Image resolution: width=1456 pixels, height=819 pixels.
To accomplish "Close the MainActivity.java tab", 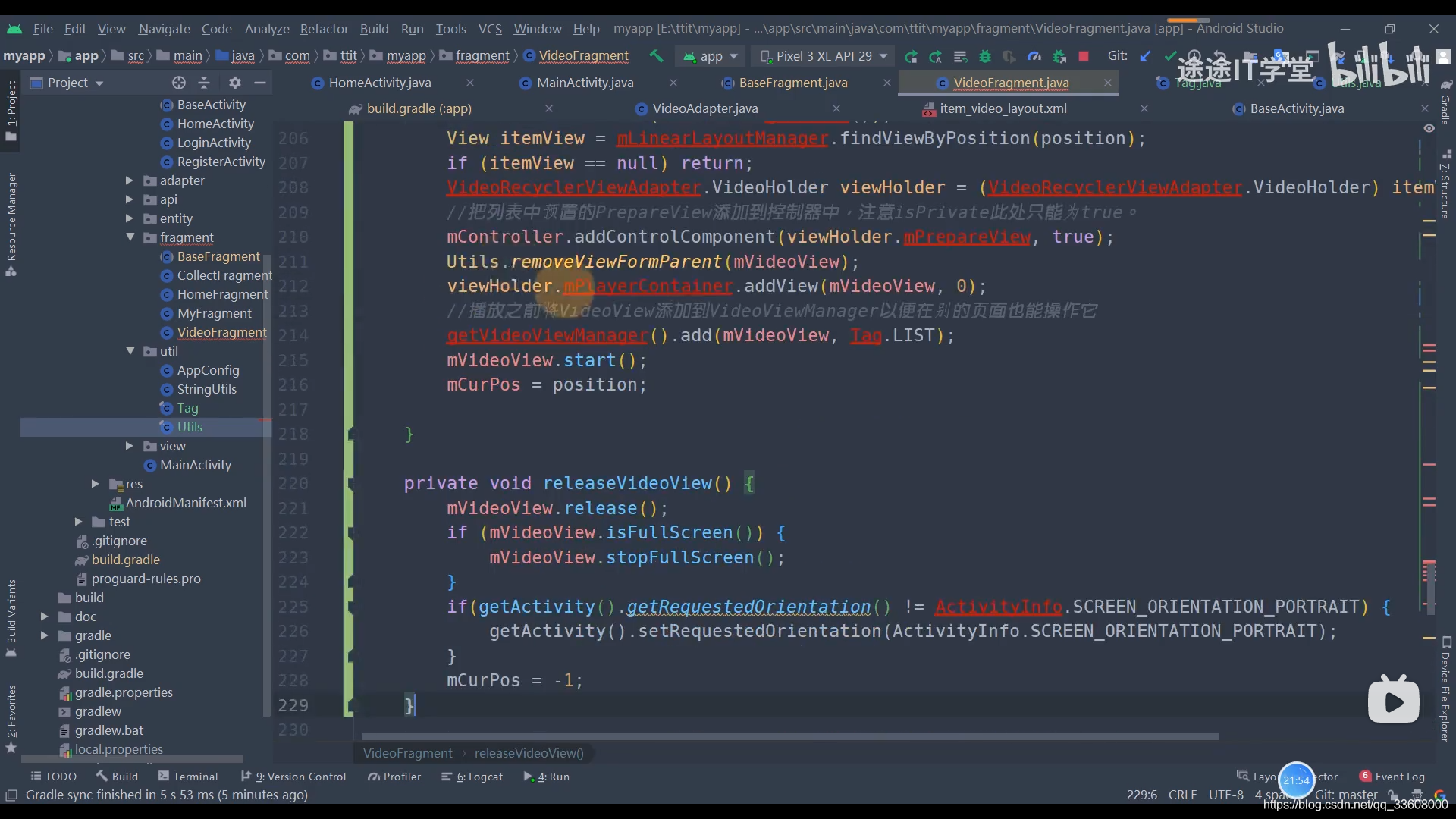I will (x=673, y=83).
